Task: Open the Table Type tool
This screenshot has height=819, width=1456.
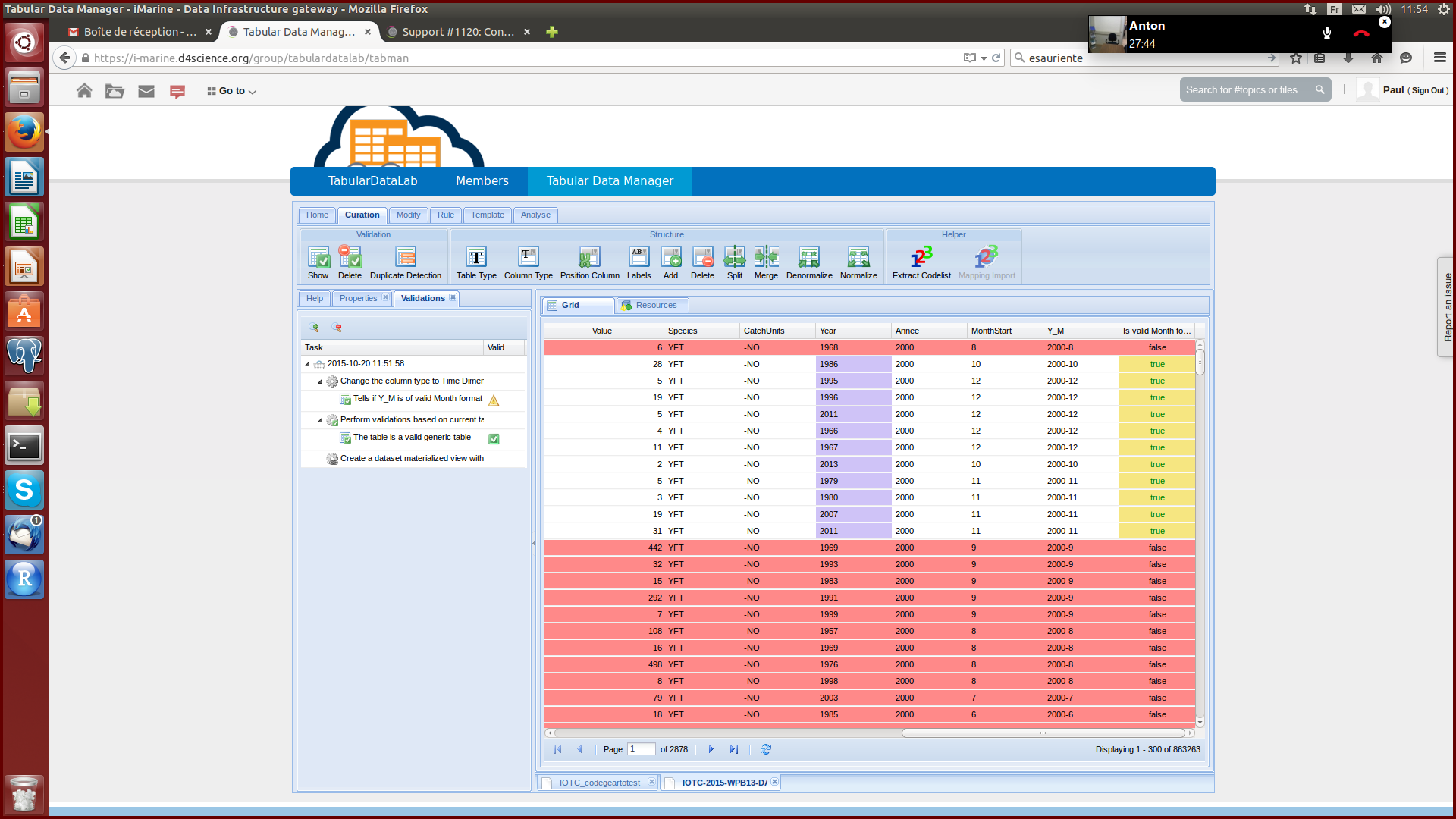Action: [476, 257]
